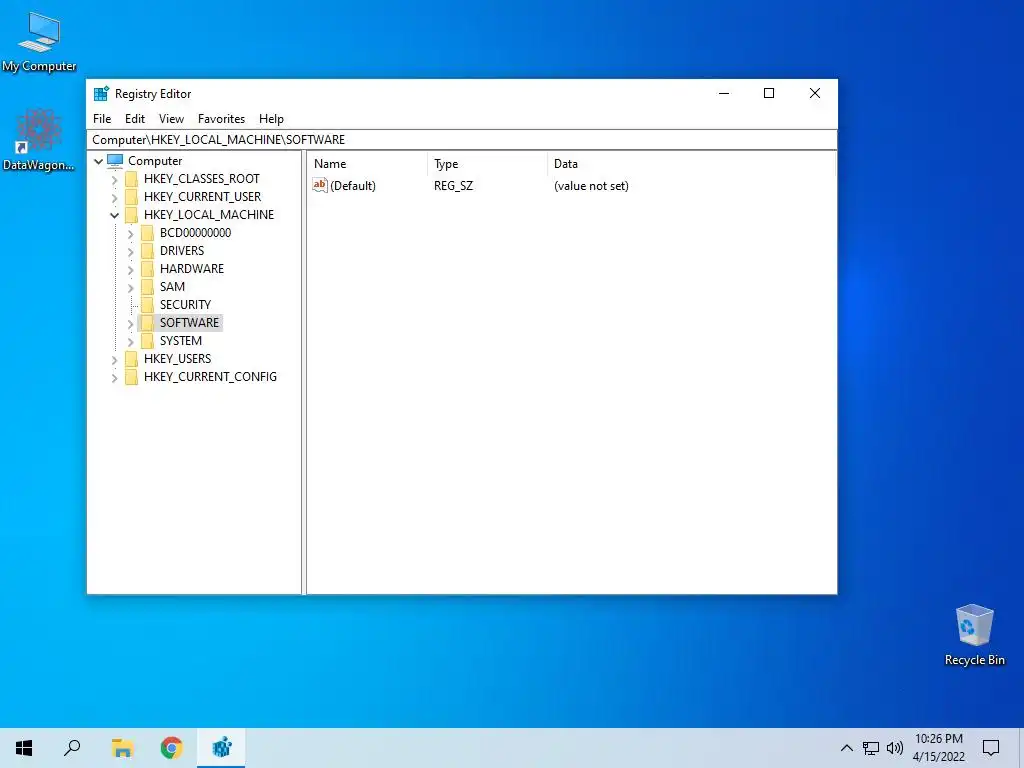This screenshot has width=1024, height=768.
Task: Click the Data column header
Action: 691,164
